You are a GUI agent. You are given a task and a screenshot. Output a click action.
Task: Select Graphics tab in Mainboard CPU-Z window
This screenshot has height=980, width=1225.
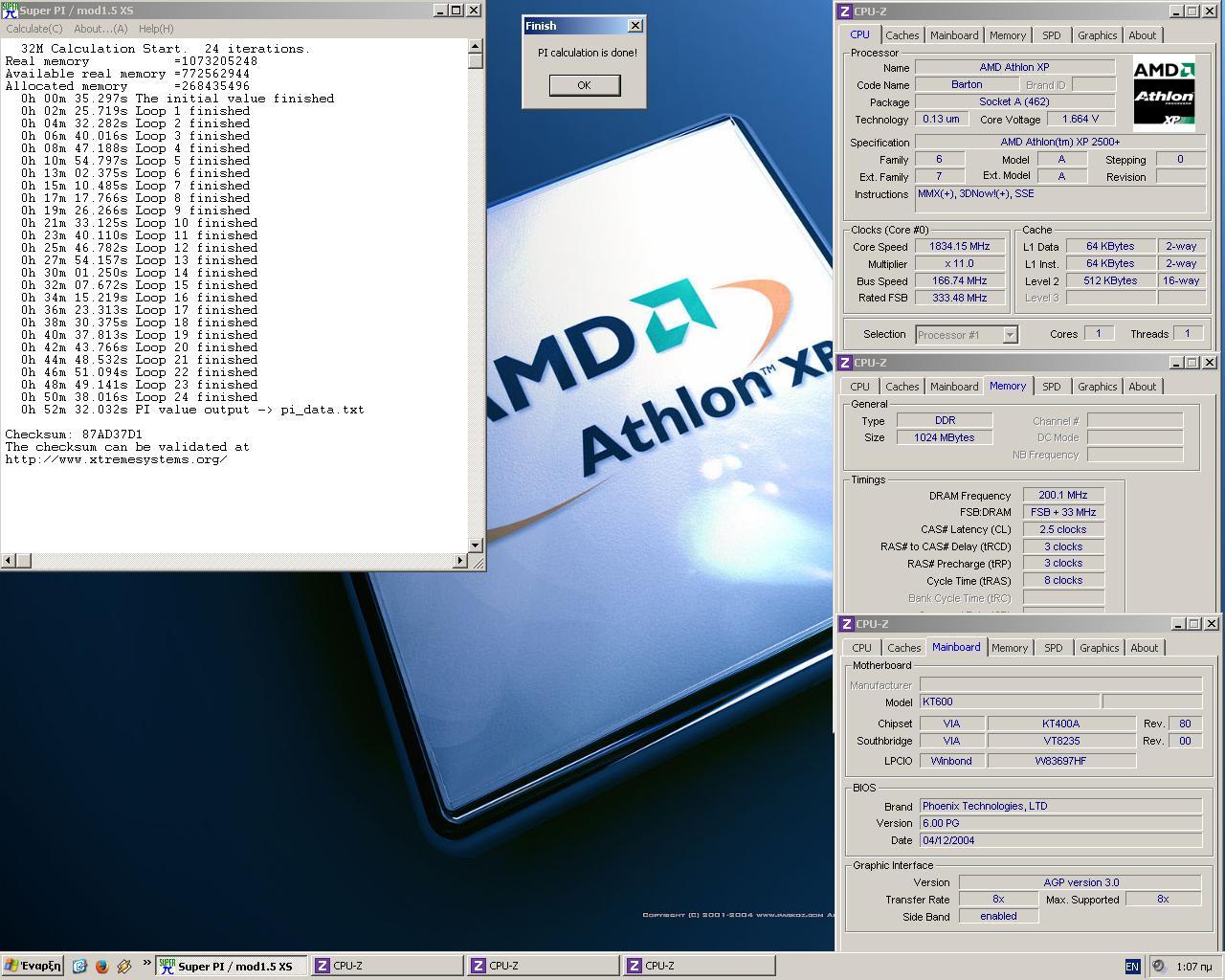click(x=1099, y=648)
